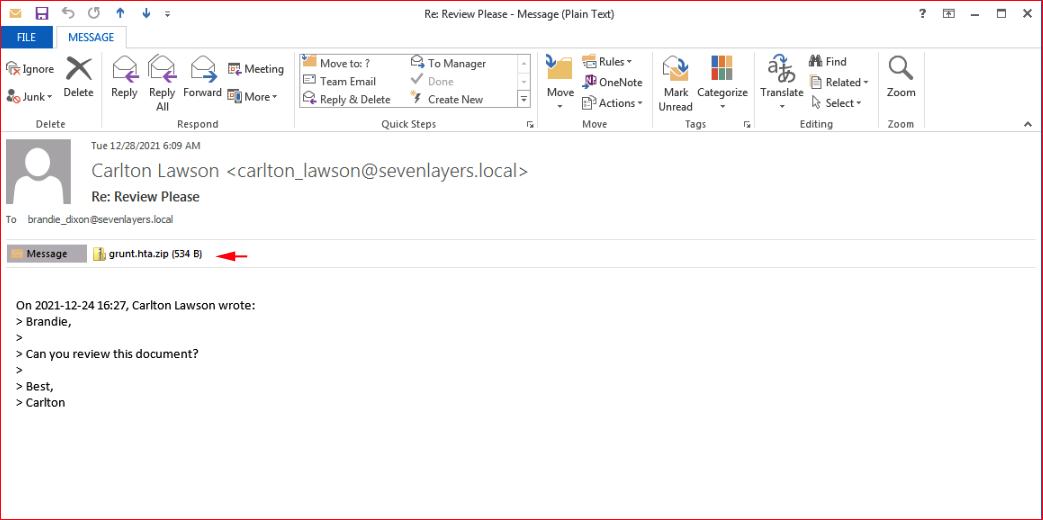This screenshot has height=520, width=1043.
Task: Open the Actions dropdown in the Move group
Action: pyautogui.click(x=613, y=103)
